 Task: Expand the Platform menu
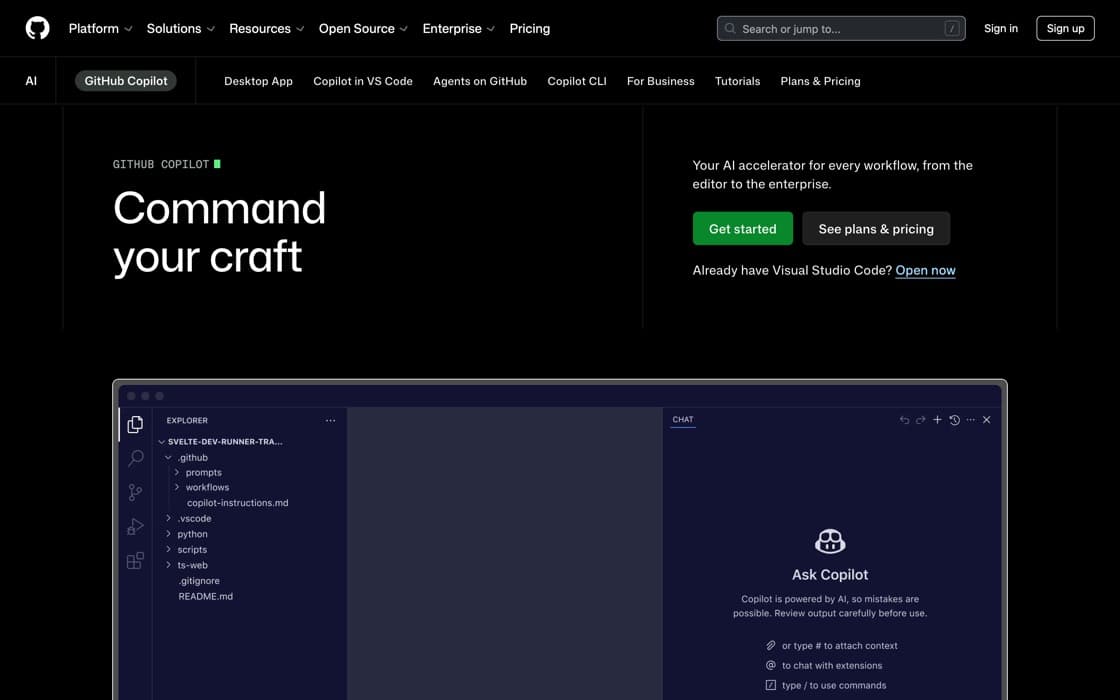(x=100, y=29)
